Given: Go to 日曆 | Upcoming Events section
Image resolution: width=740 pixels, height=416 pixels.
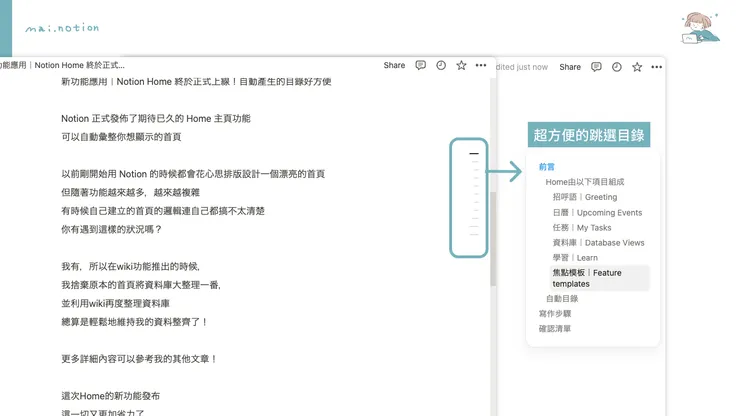Looking at the screenshot, I should (x=597, y=212).
